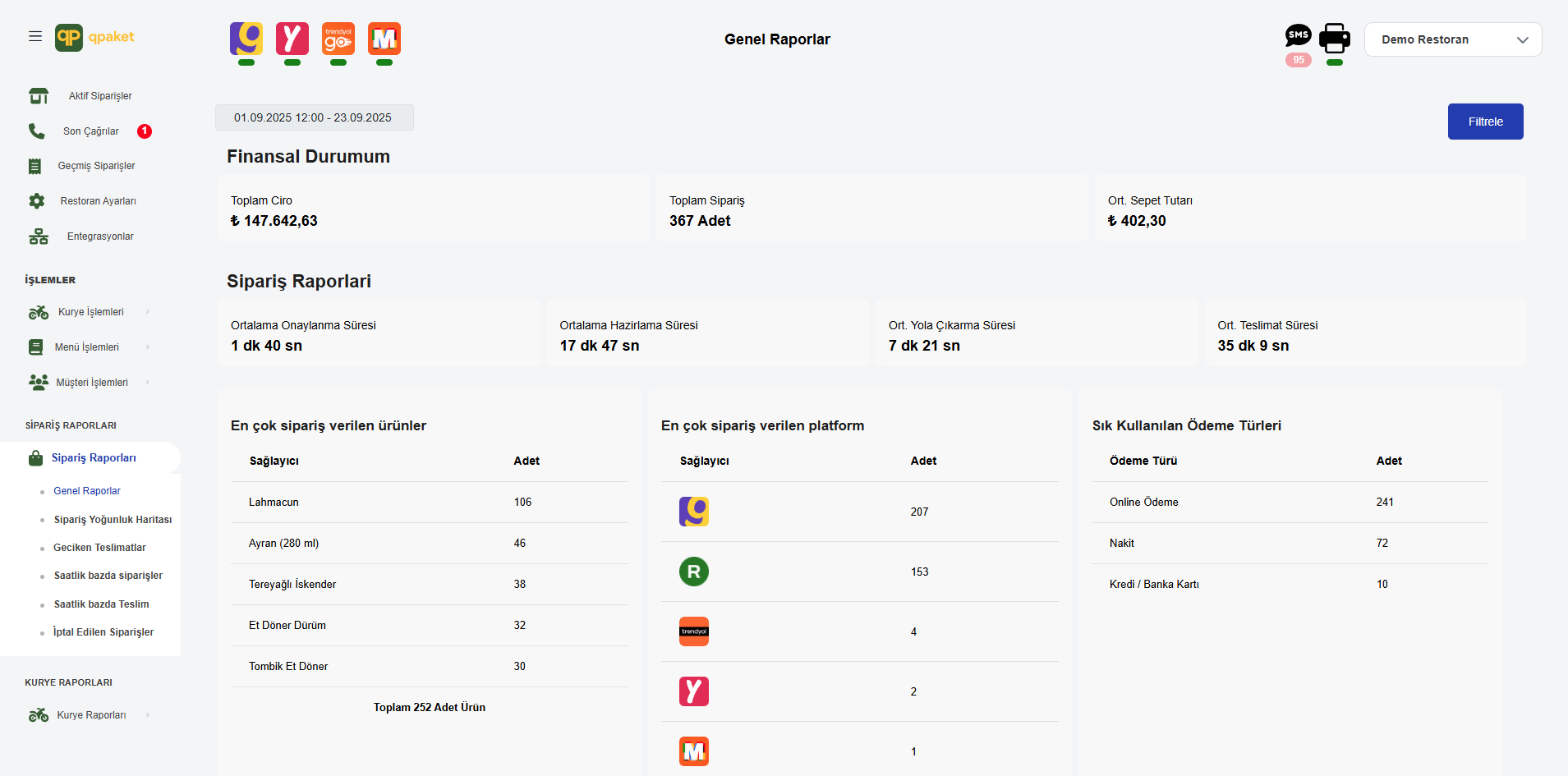Open the Getir platform icon in header
The image size is (1568, 776).
click(x=246, y=39)
